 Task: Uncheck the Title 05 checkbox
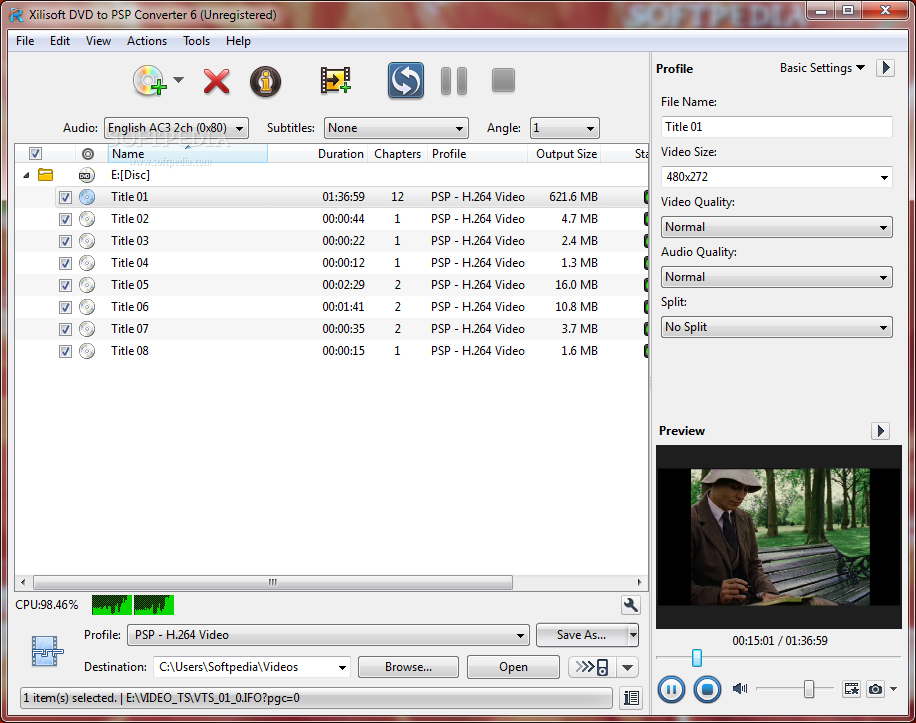coord(65,286)
